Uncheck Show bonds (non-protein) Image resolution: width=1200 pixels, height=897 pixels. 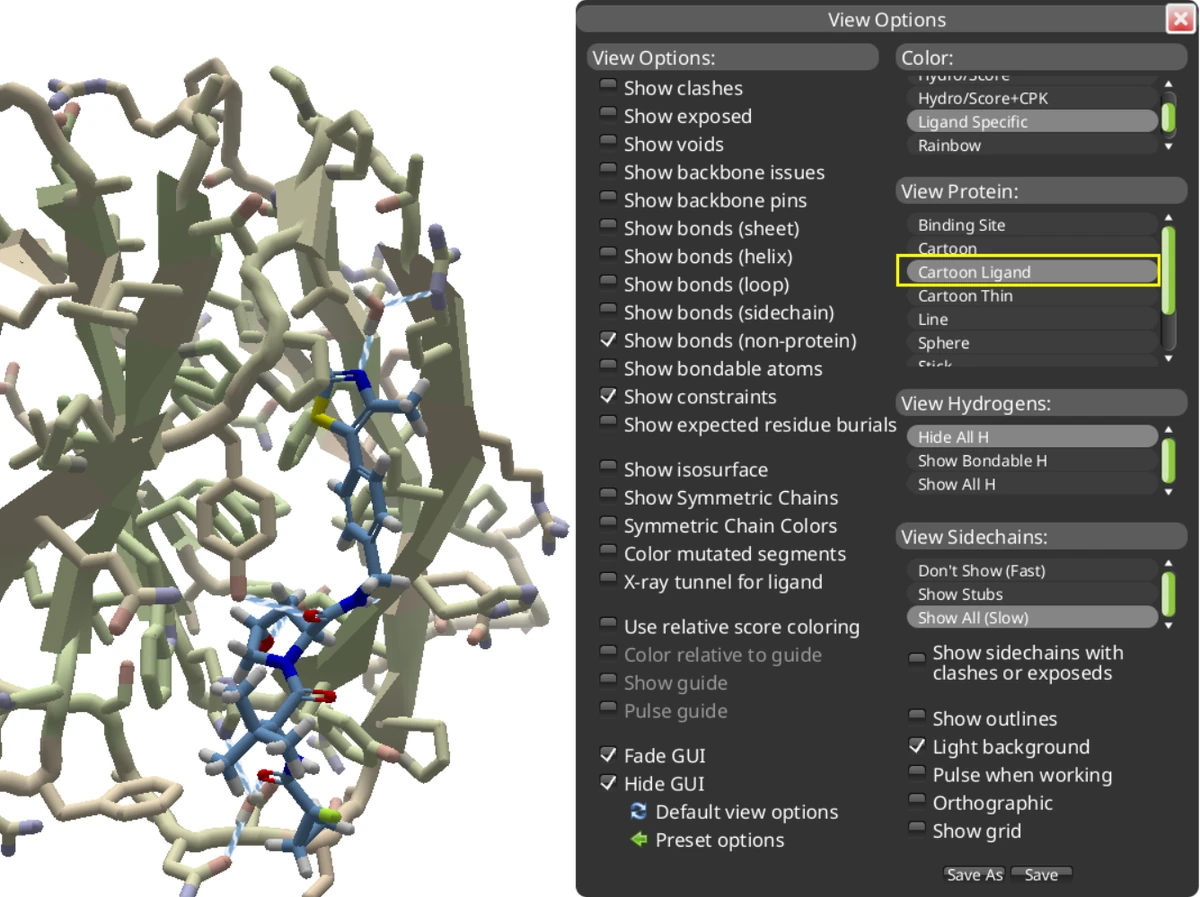608,338
